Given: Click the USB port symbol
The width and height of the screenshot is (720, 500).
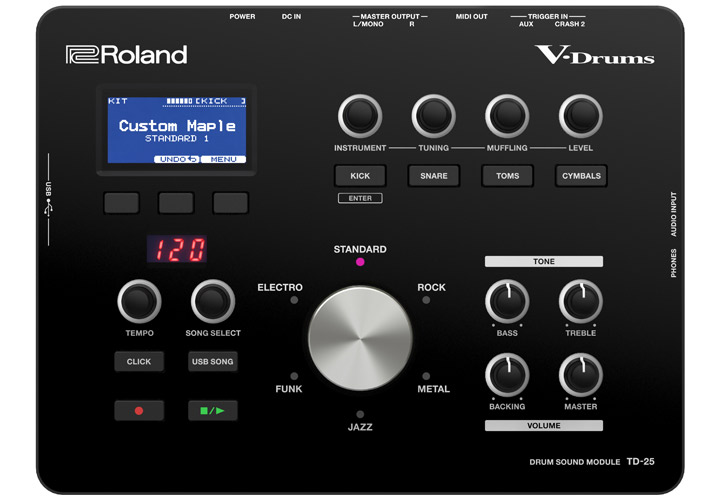Looking at the screenshot, I should click(x=49, y=208).
